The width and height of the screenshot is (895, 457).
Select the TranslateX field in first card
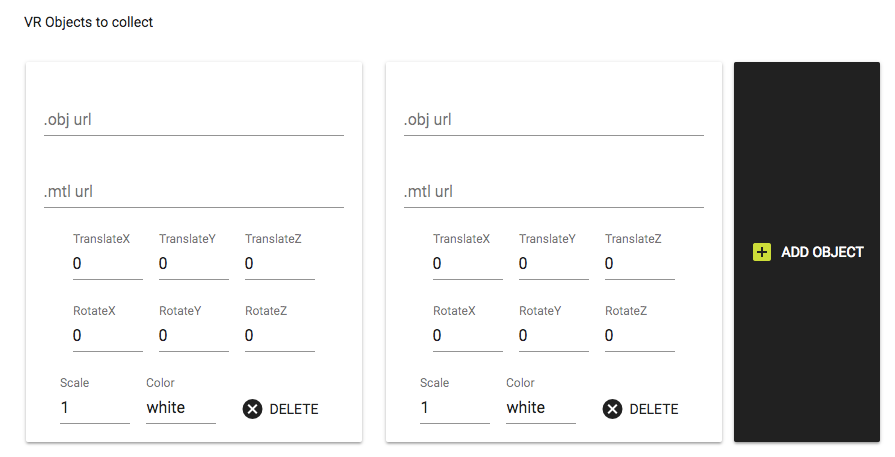point(107,264)
